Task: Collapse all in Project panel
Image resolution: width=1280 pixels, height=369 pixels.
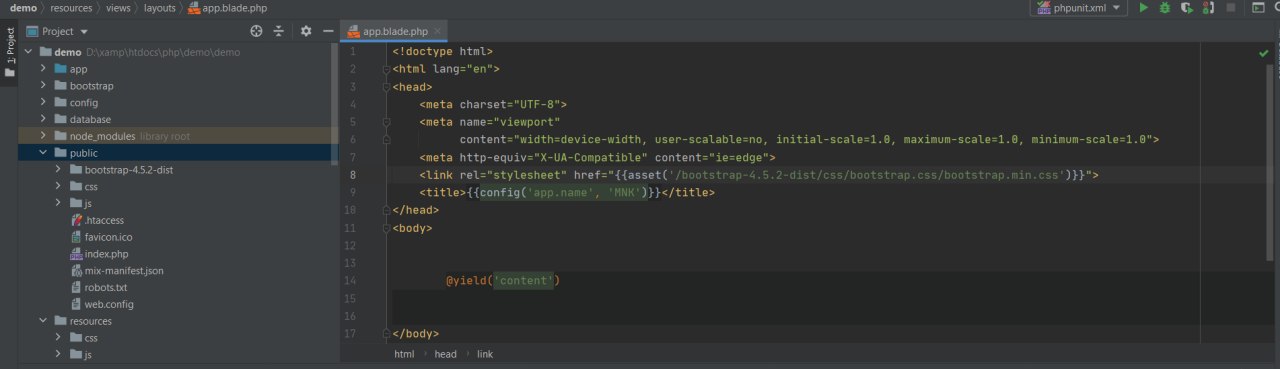Action: (278, 31)
